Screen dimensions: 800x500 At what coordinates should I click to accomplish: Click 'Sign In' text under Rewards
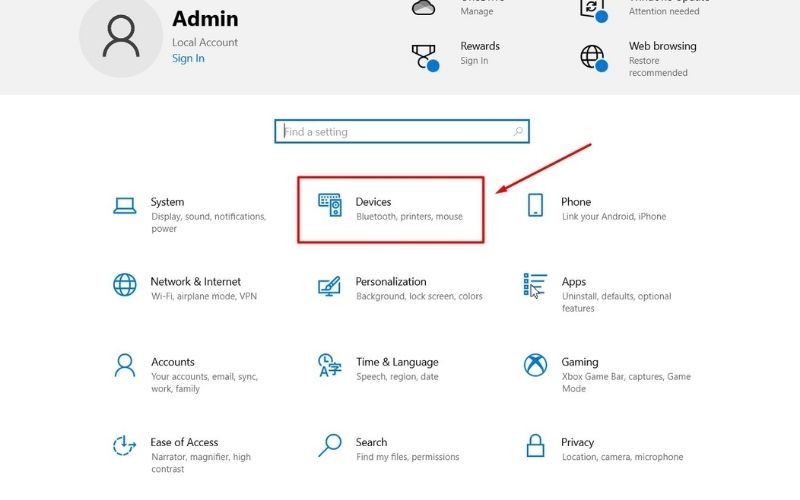click(x=474, y=61)
